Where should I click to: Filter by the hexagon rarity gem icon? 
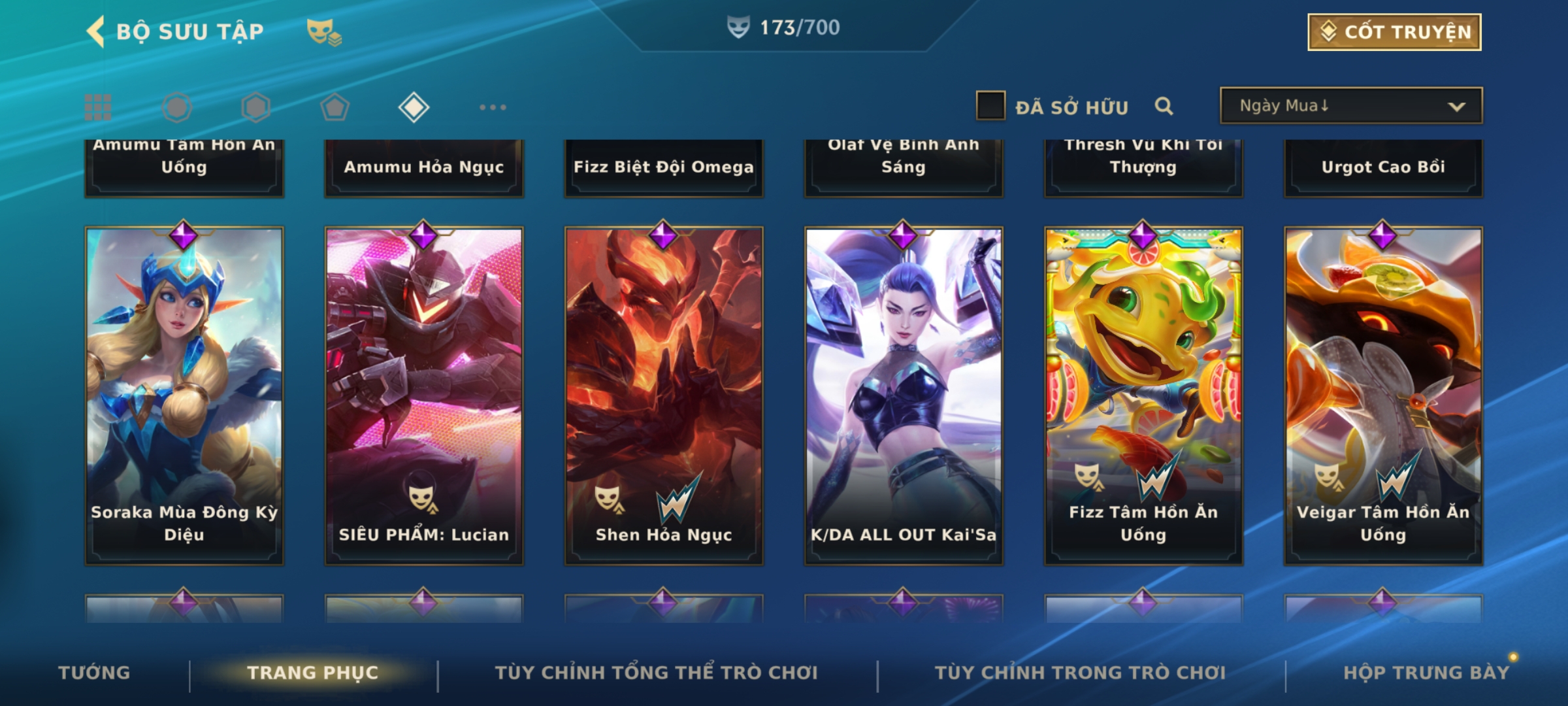coord(255,107)
